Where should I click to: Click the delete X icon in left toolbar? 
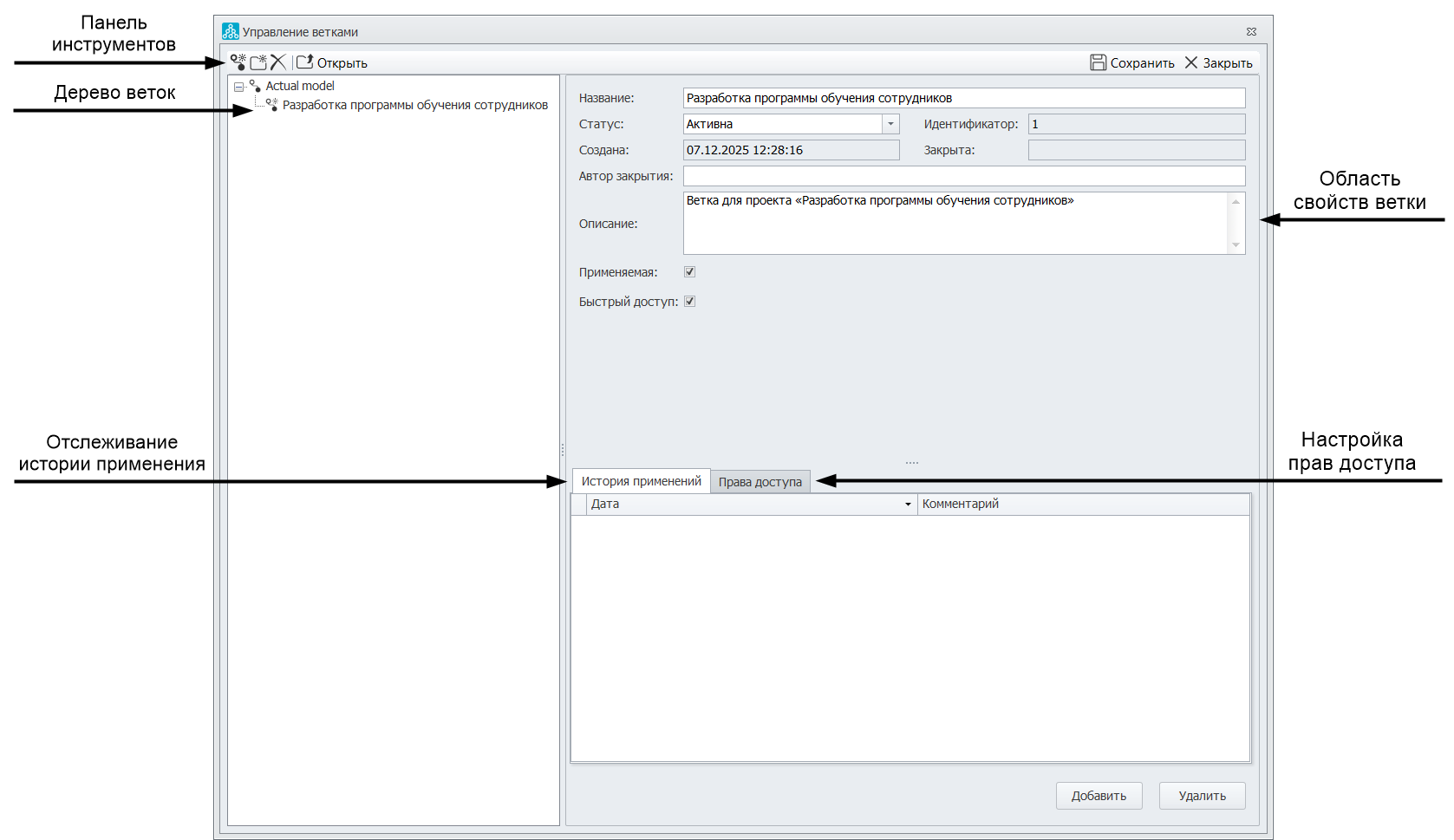click(278, 62)
